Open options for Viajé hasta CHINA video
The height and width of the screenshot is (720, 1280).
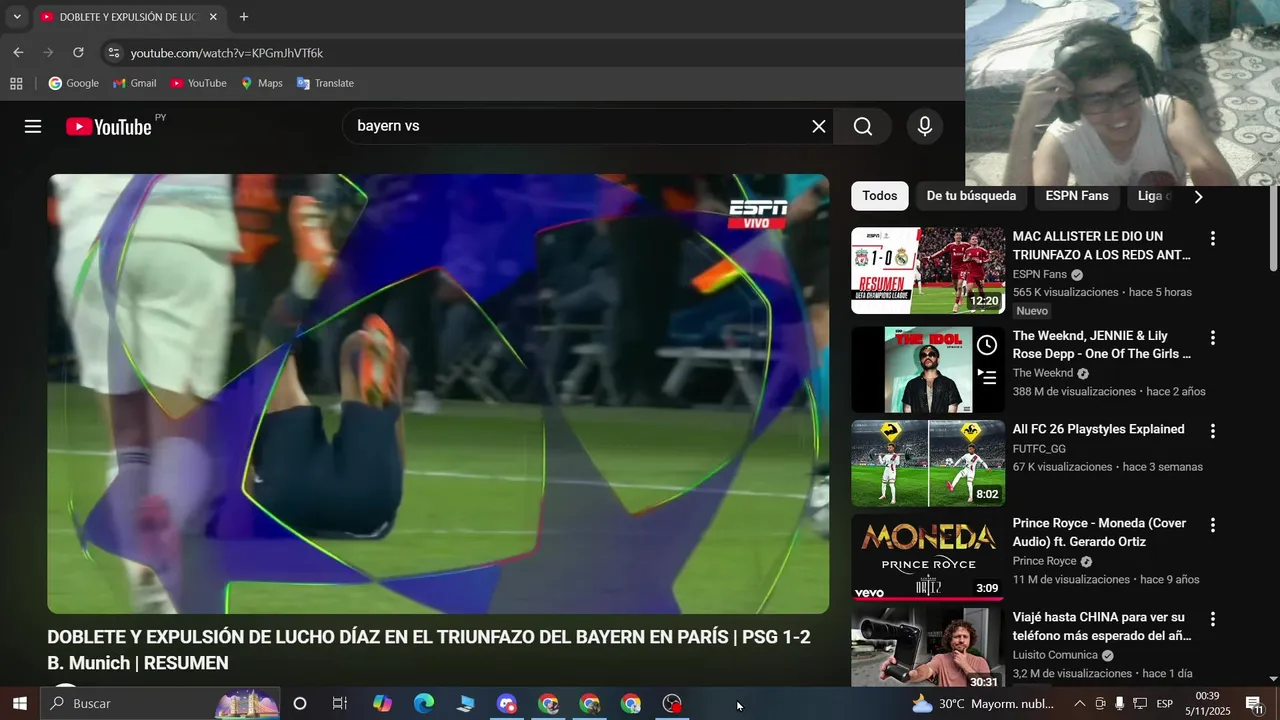1213,619
